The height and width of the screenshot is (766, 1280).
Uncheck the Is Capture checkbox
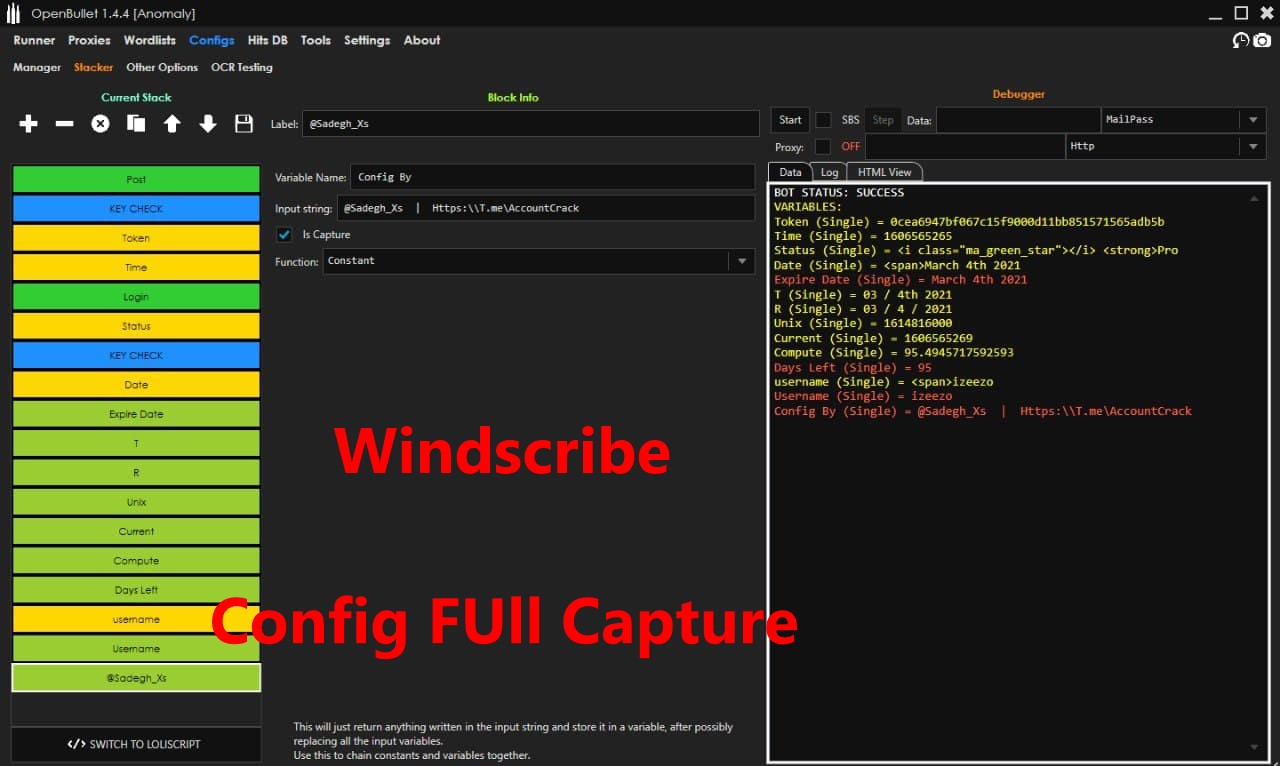(284, 234)
